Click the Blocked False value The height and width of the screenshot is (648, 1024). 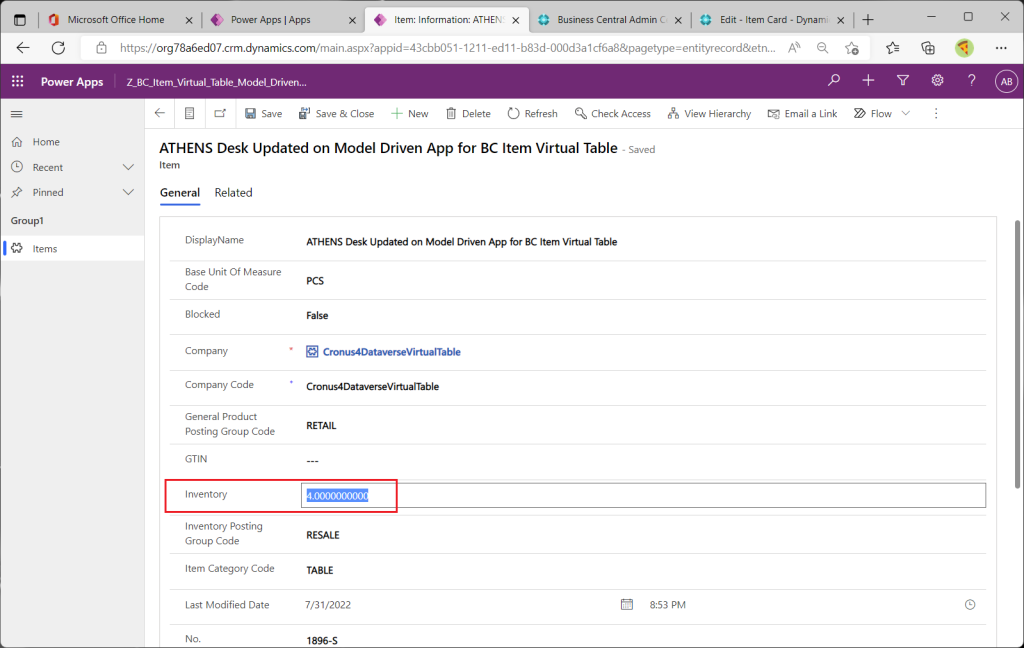point(317,316)
